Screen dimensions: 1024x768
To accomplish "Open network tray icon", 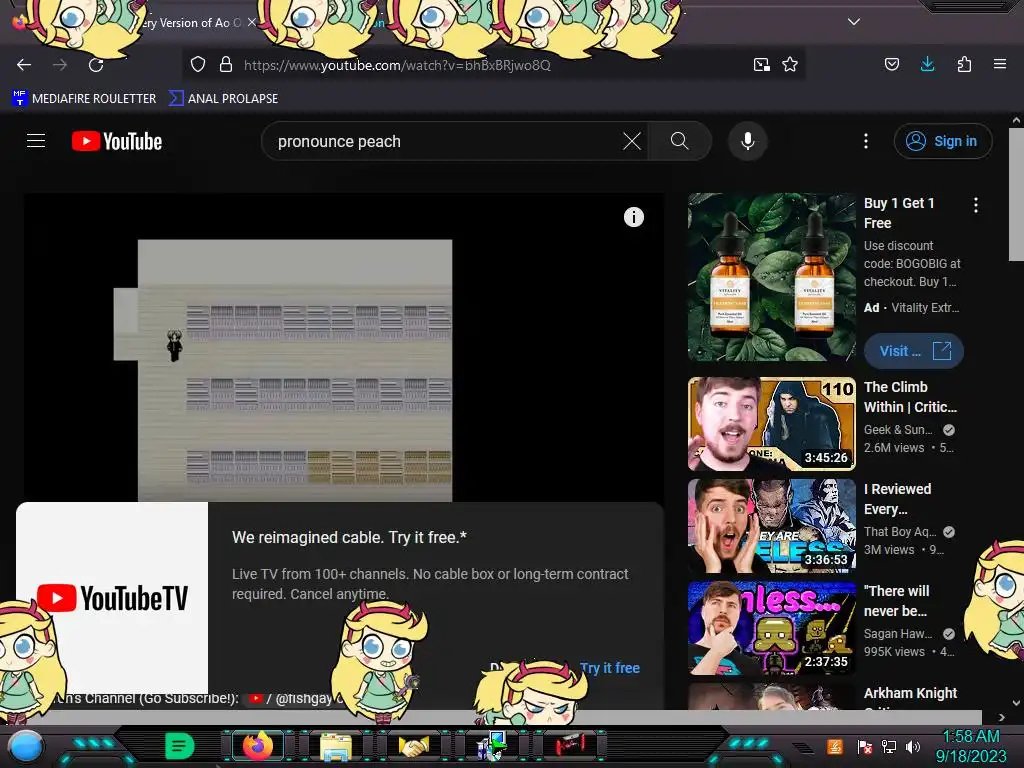I will tap(889, 746).
